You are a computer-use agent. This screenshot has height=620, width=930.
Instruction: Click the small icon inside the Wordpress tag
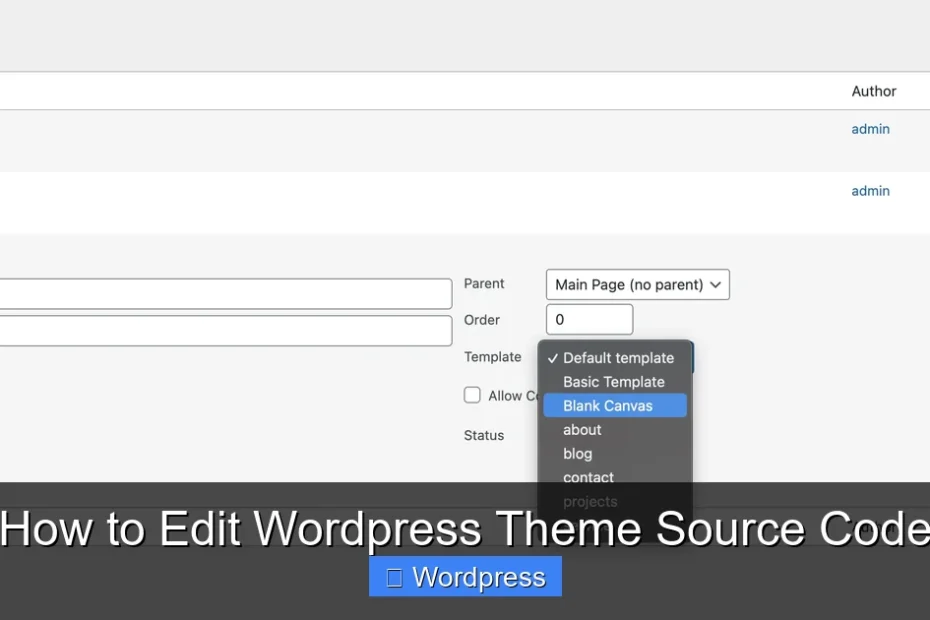click(x=394, y=576)
